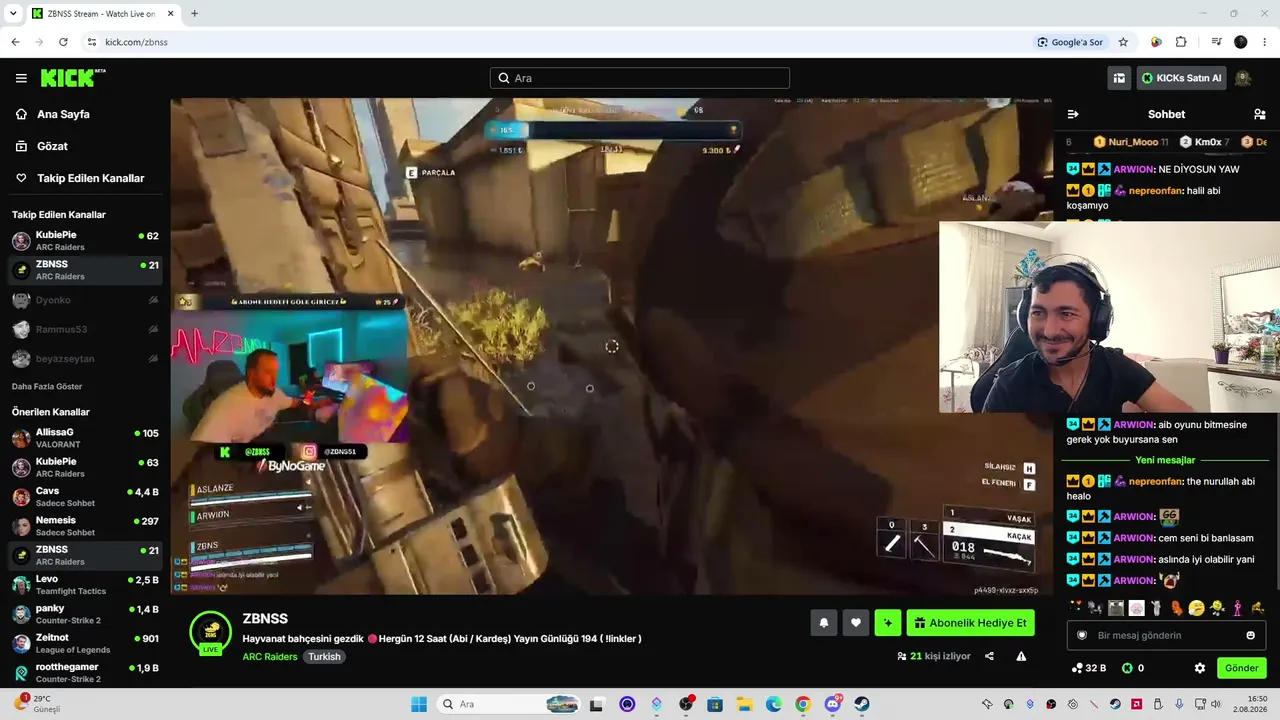1280x720 pixels.
Task: Select the beyazseytan channel
Action: pyautogui.click(x=85, y=358)
